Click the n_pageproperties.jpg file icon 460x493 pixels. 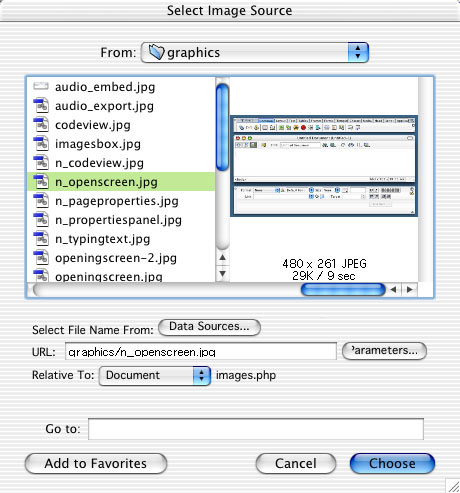tap(41, 201)
